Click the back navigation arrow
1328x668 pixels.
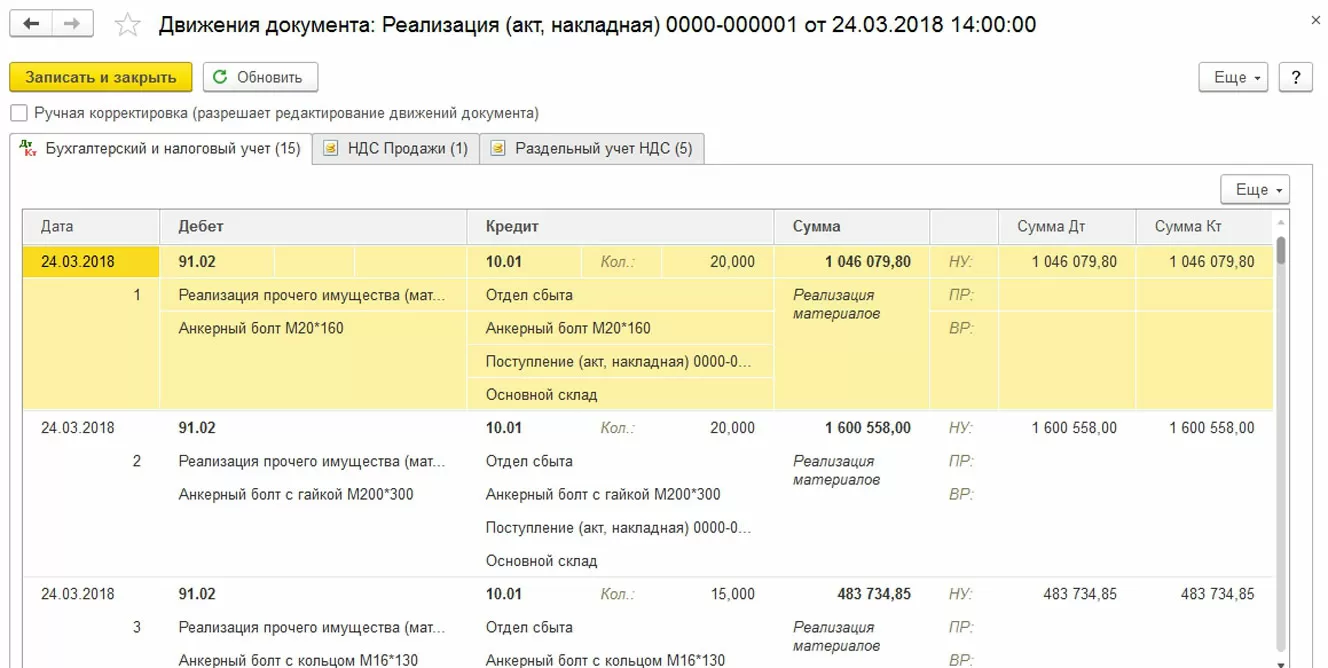click(x=31, y=24)
